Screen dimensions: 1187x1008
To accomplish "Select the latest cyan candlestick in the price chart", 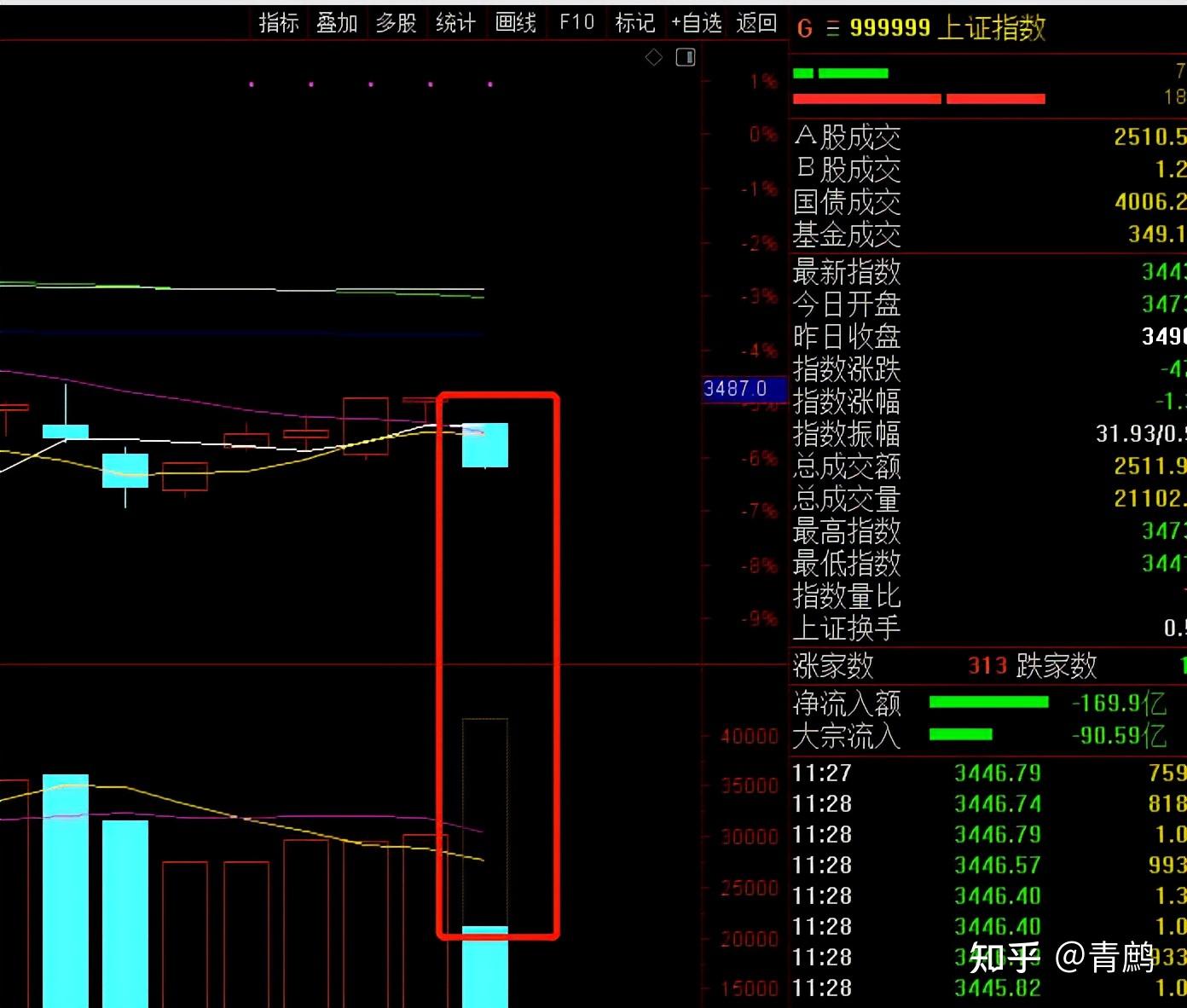I will click(x=485, y=445).
